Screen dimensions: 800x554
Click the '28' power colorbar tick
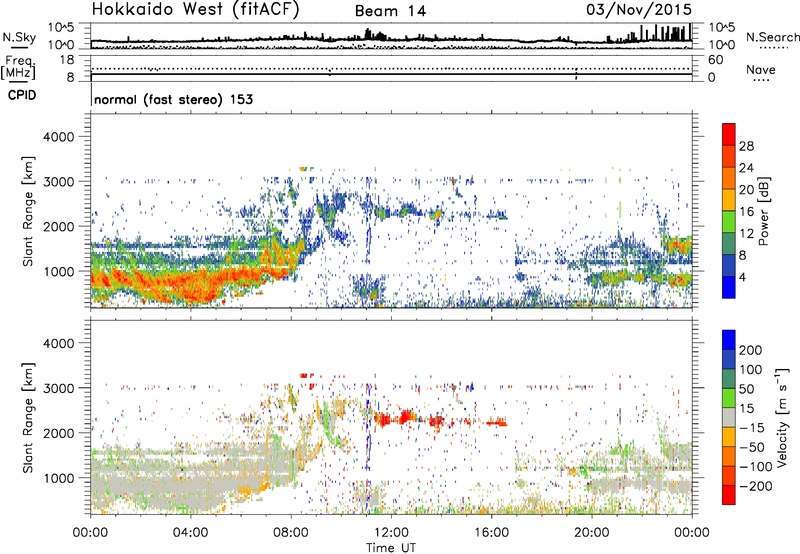click(x=746, y=146)
